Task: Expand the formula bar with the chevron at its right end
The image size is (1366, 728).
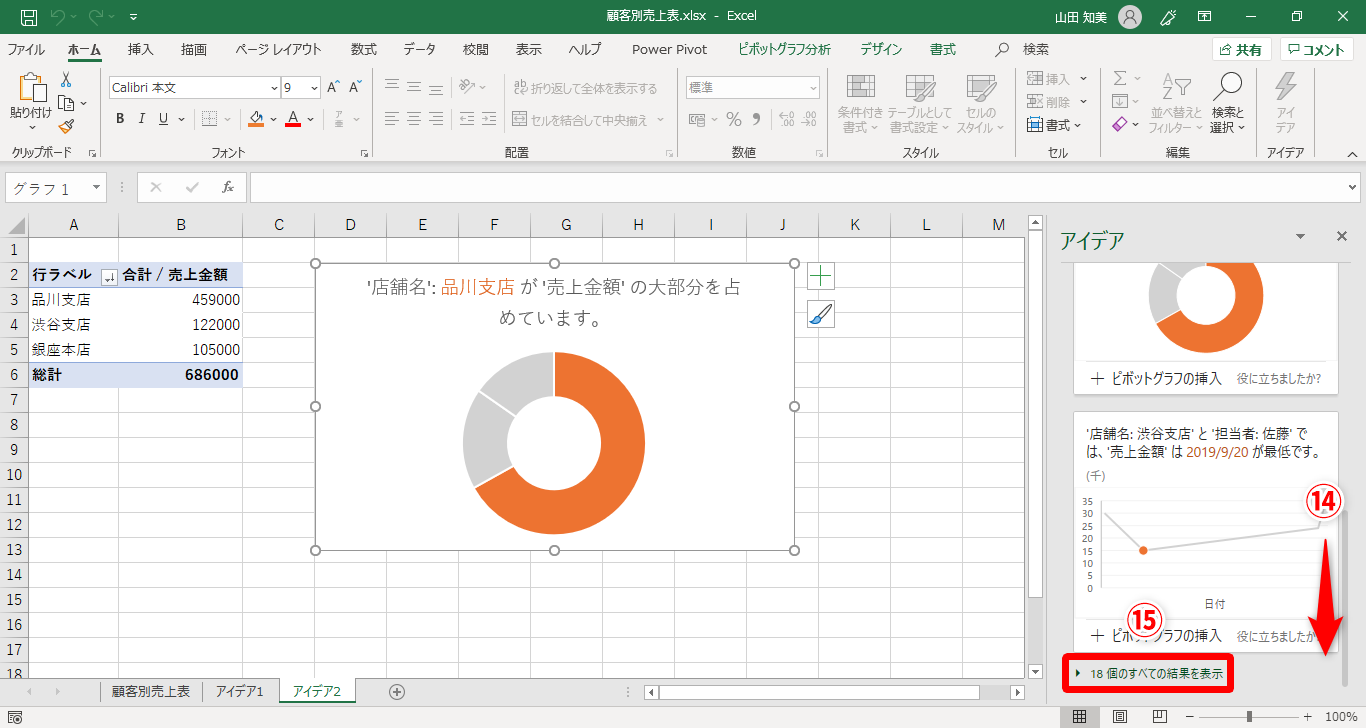Action: pyautogui.click(x=1354, y=187)
